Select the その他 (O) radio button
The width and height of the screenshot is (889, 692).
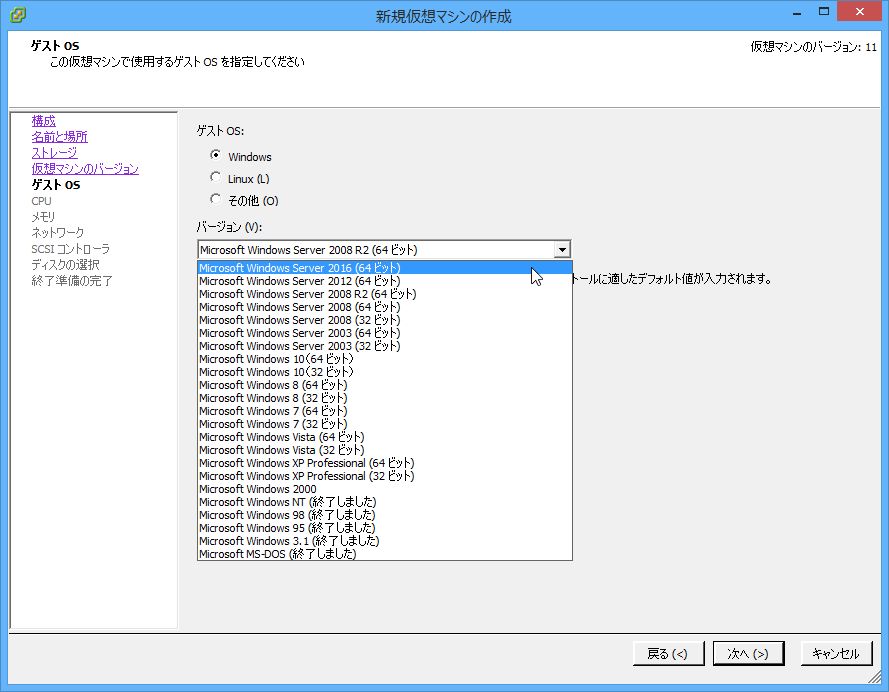coord(215,199)
